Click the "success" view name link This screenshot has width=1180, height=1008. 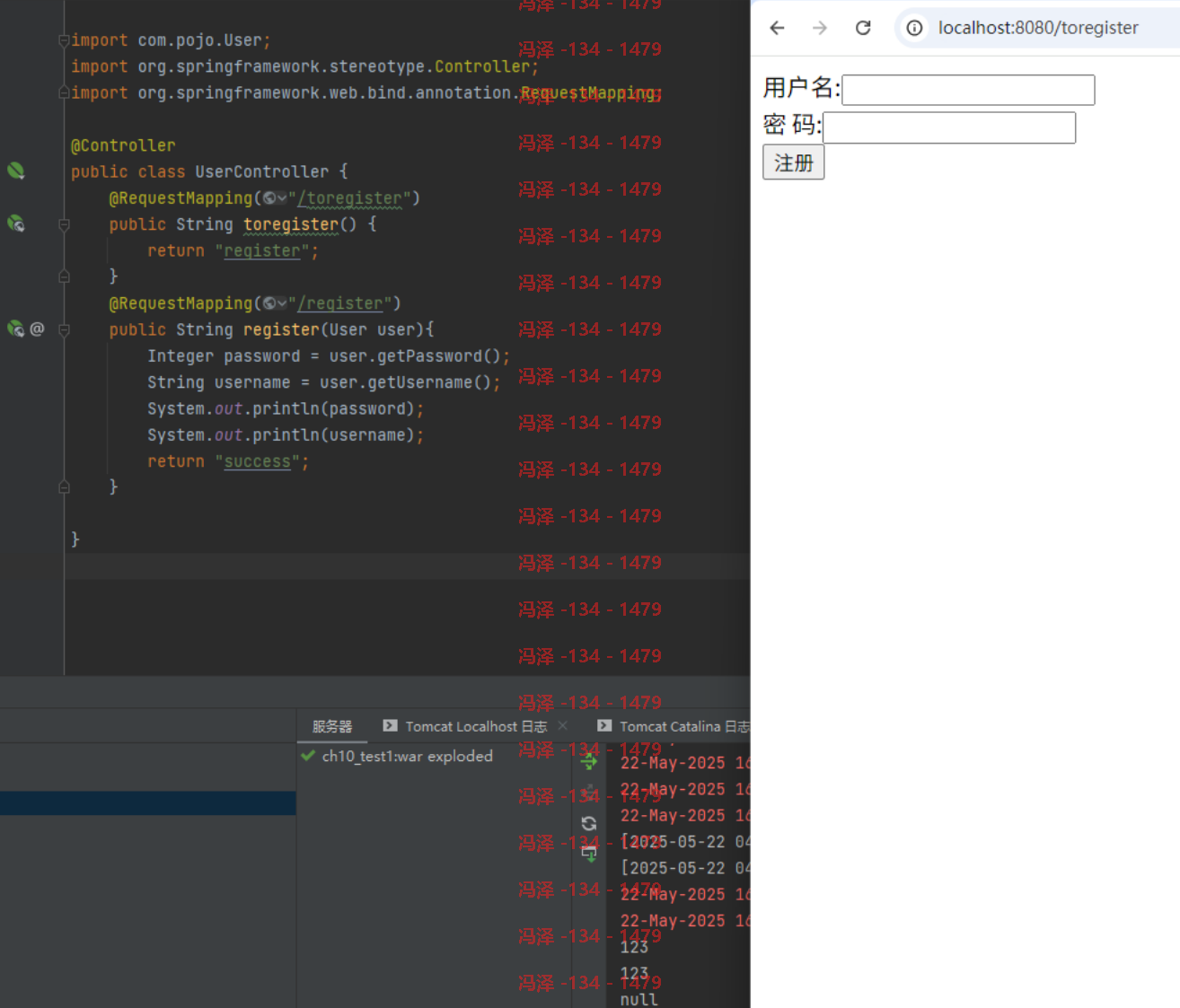pyautogui.click(x=258, y=461)
